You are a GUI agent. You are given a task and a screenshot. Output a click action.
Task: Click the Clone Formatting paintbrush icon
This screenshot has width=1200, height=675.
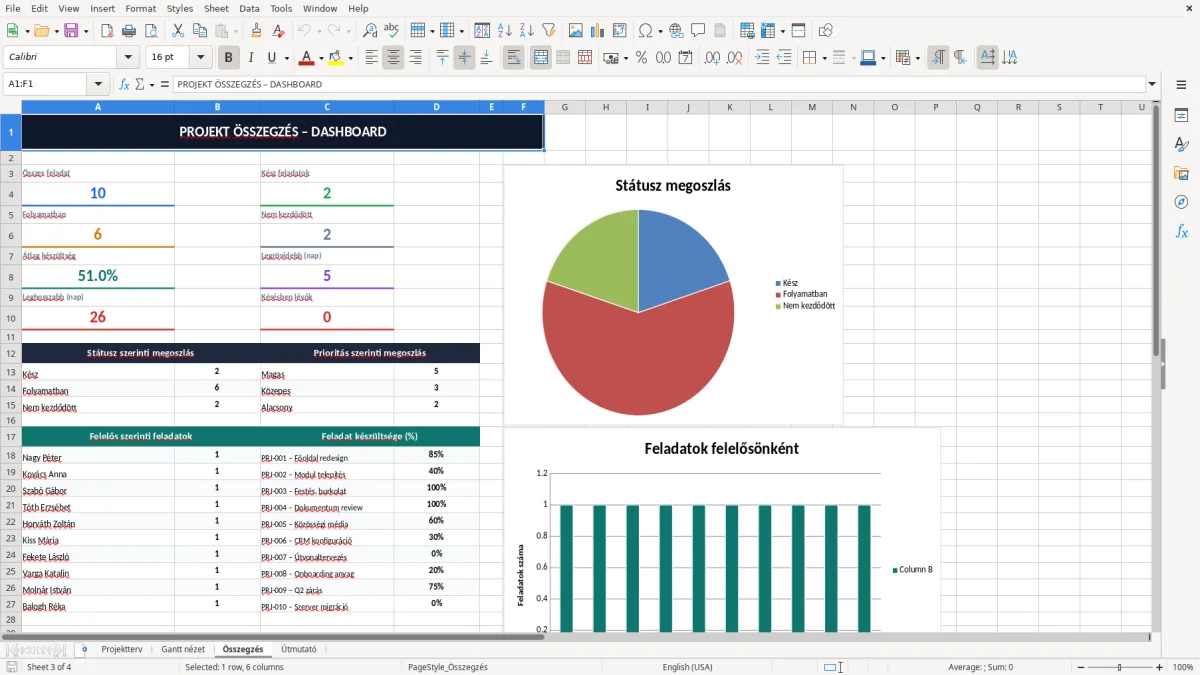[256, 31]
